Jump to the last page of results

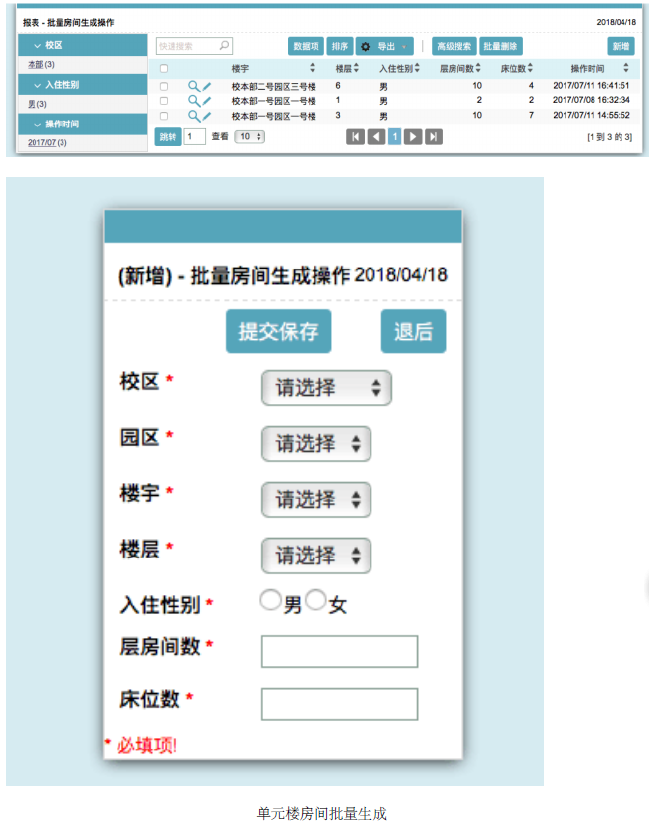433,136
